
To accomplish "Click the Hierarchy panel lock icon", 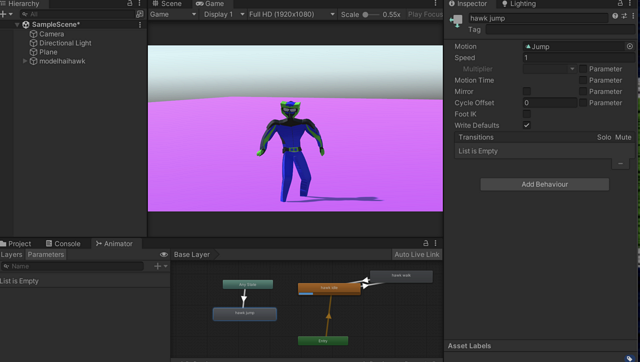I will (x=130, y=3).
